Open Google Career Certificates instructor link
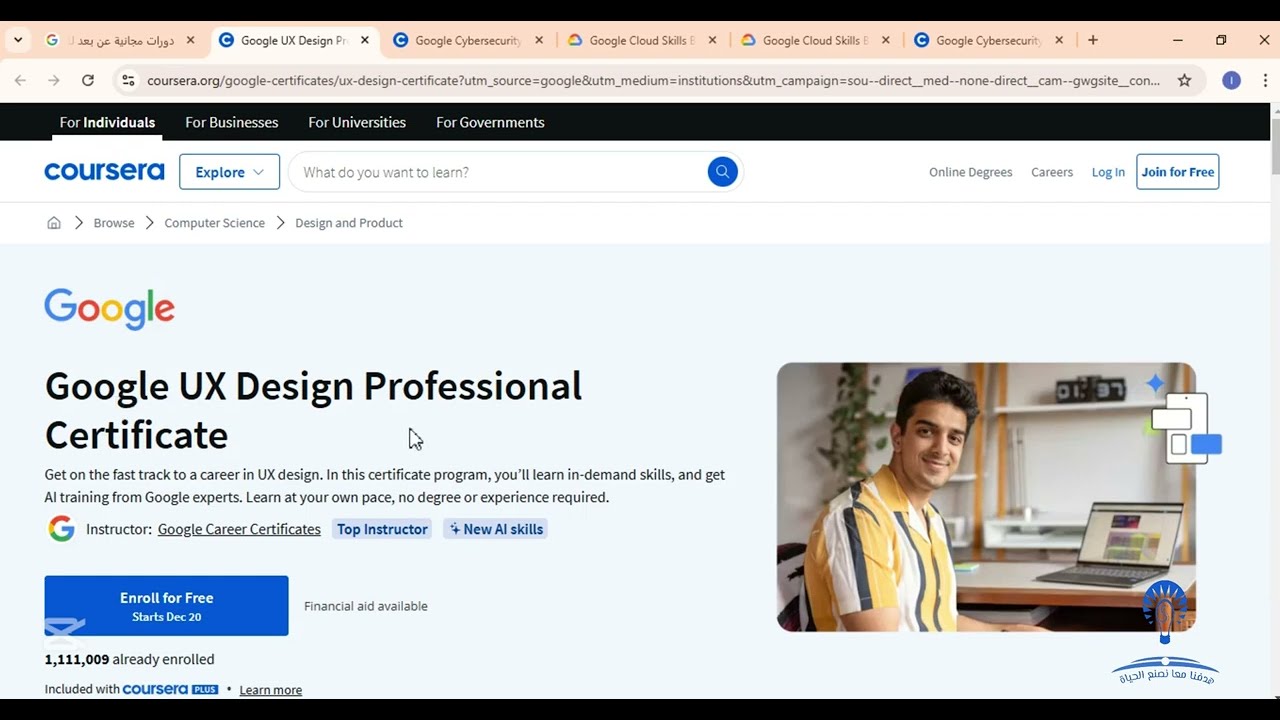 pos(239,529)
